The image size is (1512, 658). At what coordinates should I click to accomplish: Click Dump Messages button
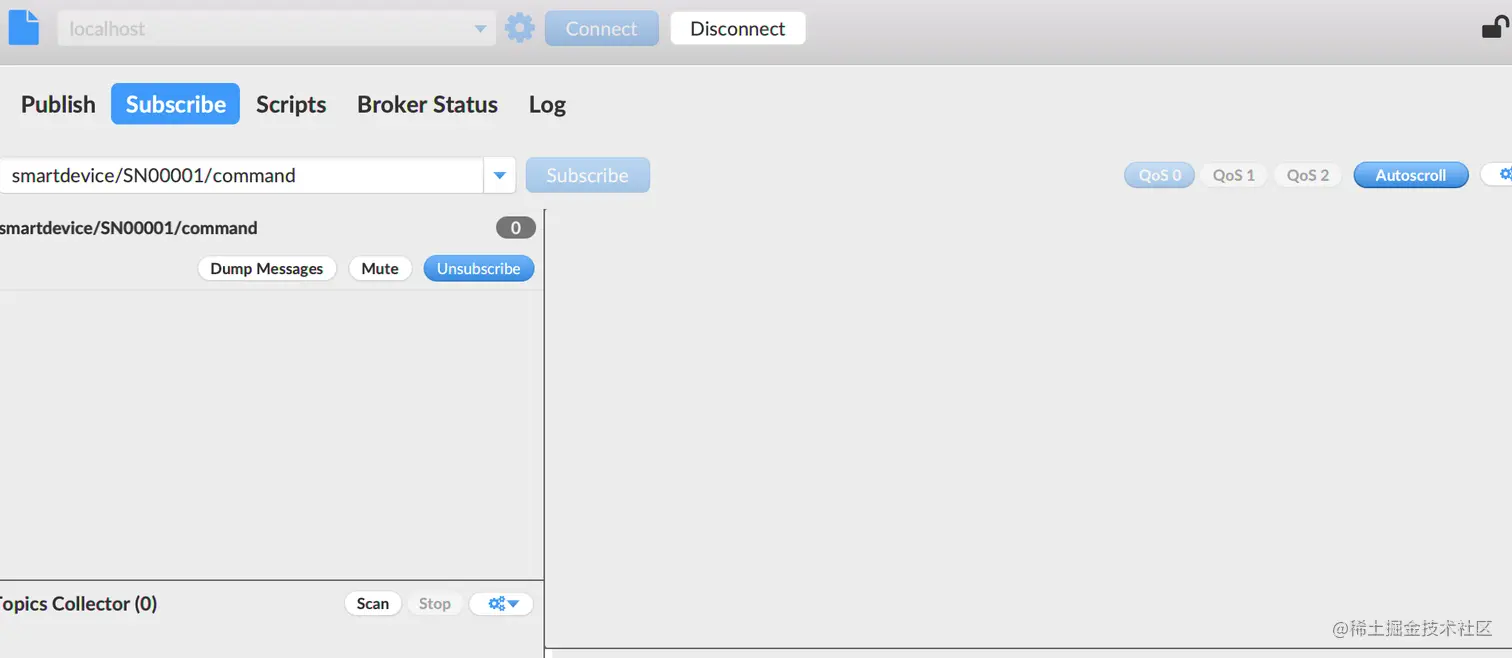coord(267,269)
